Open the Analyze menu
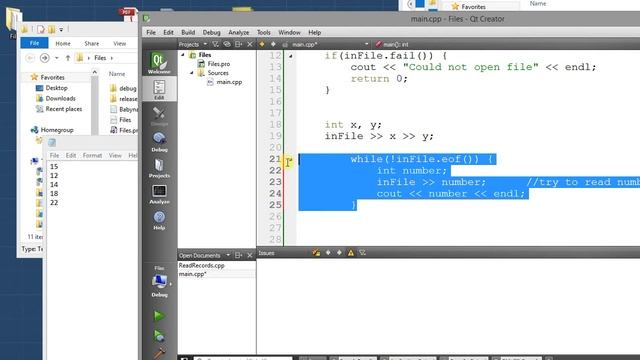Image resolution: width=640 pixels, height=360 pixels. (x=238, y=32)
